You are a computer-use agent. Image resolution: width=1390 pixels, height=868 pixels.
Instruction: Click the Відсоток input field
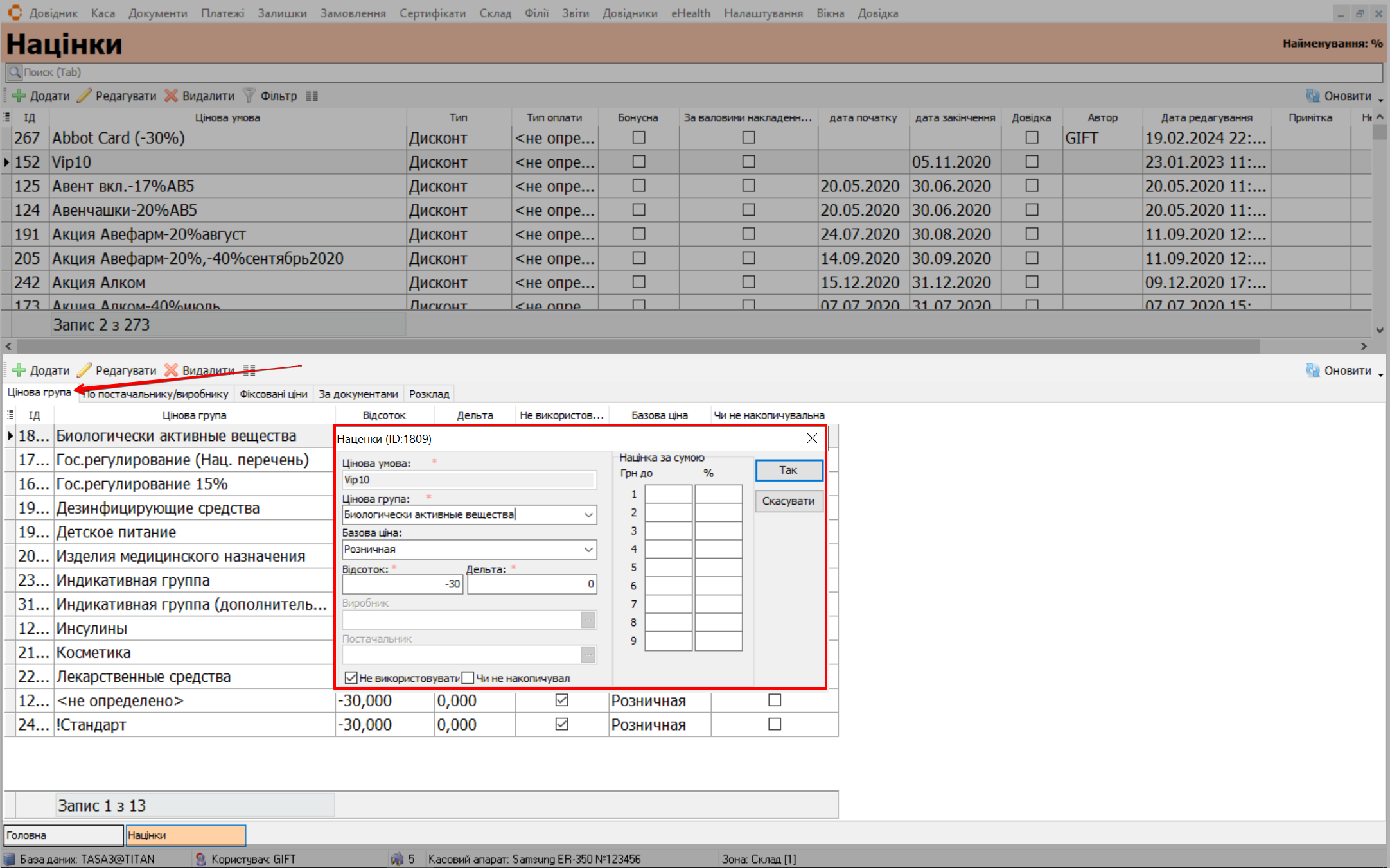402,584
